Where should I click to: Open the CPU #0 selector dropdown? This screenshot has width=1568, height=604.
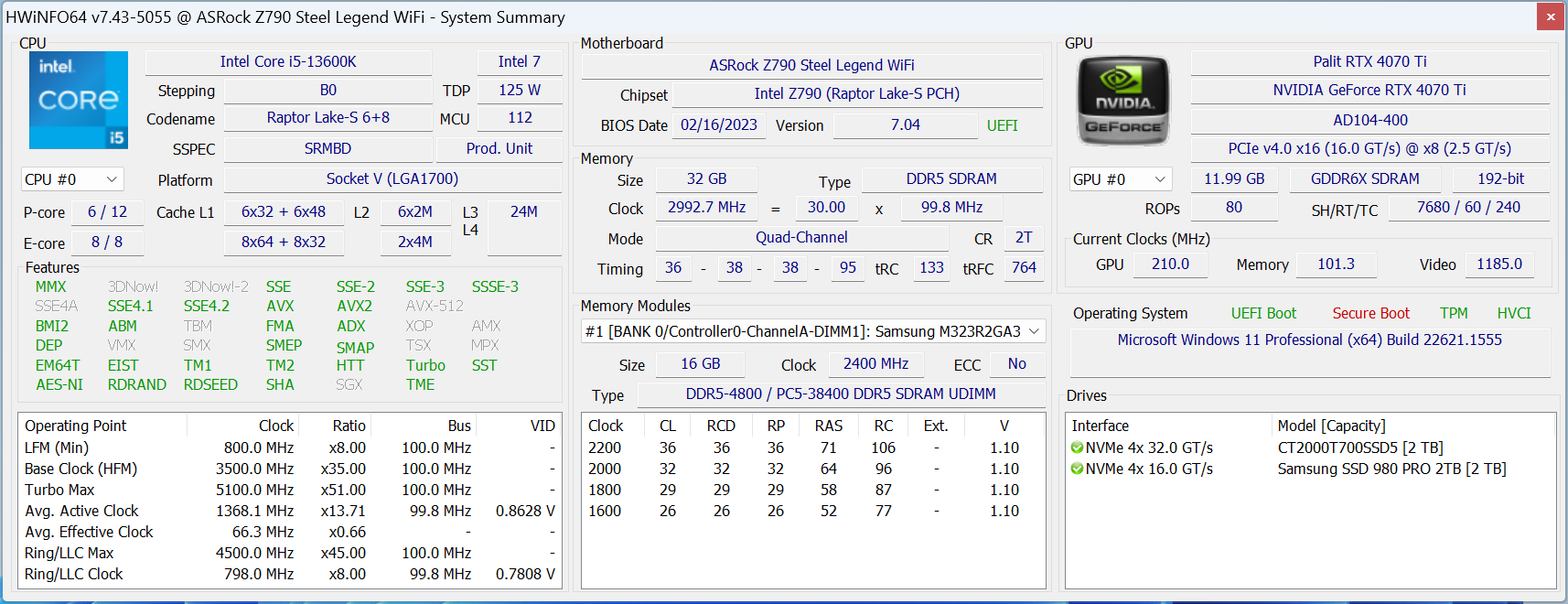point(72,179)
